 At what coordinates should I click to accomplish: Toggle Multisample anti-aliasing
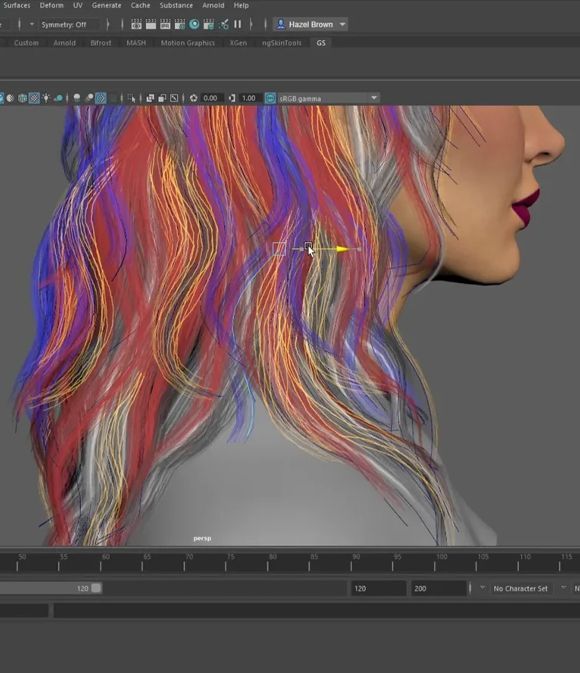100,98
